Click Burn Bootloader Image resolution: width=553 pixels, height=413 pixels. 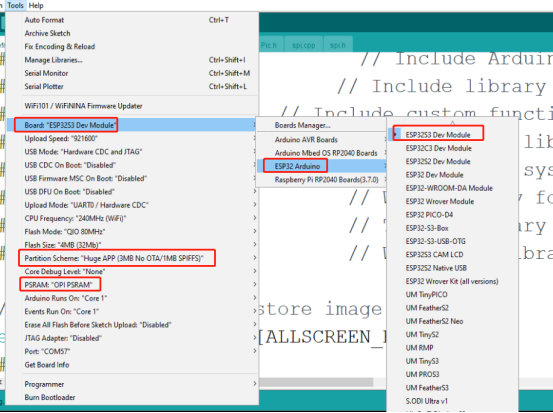coord(132,397)
